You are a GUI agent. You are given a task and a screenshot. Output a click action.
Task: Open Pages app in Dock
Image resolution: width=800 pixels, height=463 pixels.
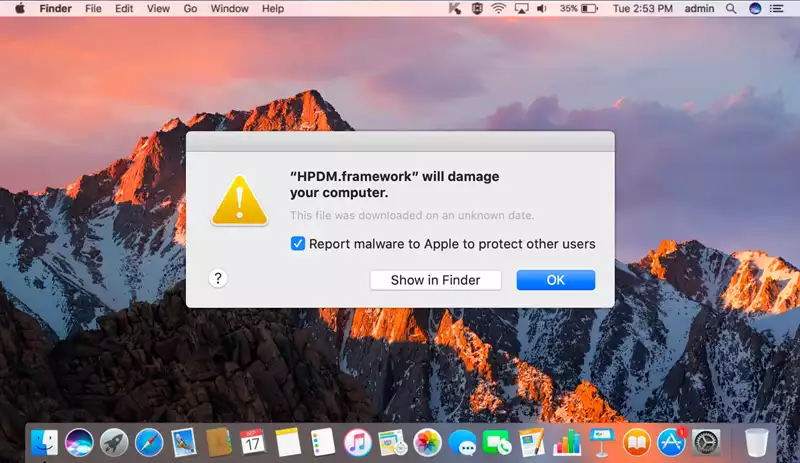point(532,443)
